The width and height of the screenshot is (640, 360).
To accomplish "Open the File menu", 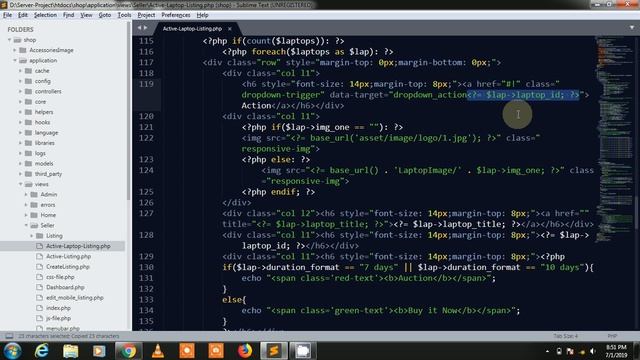I will [x=7, y=15].
